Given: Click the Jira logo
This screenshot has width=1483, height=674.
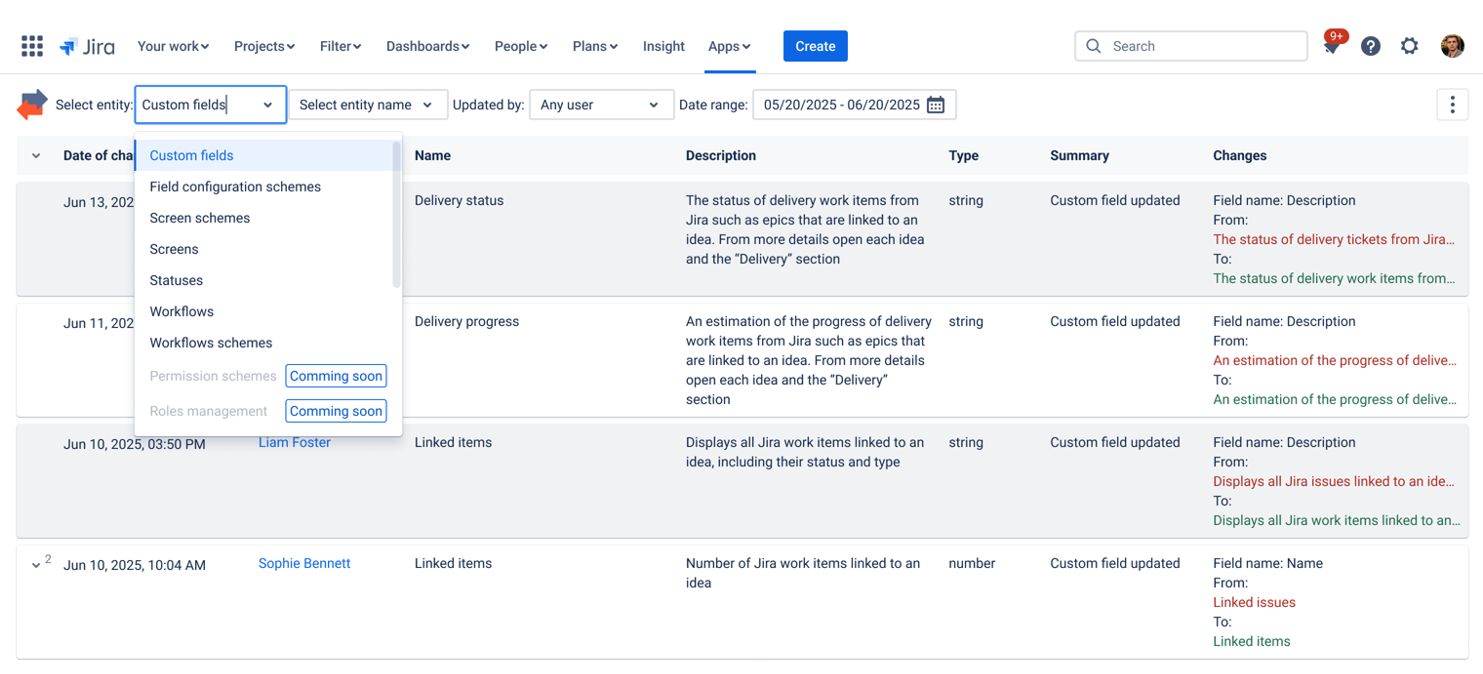Looking at the screenshot, I should [x=87, y=45].
